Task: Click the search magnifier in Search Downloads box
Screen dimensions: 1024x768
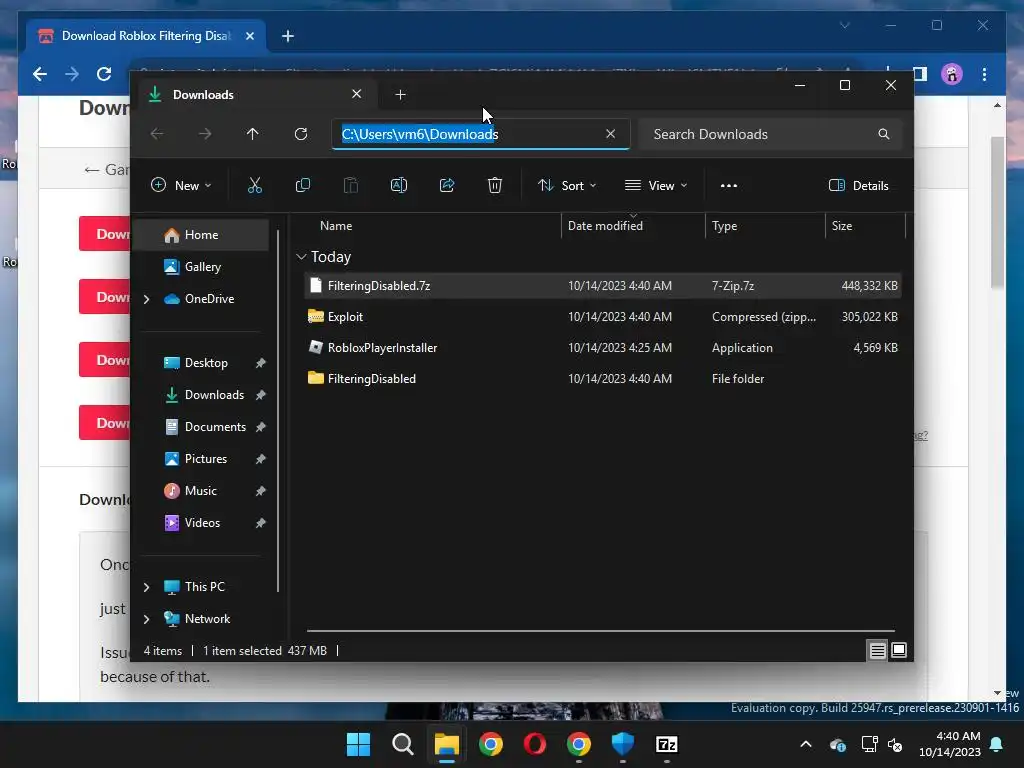Action: pos(884,134)
